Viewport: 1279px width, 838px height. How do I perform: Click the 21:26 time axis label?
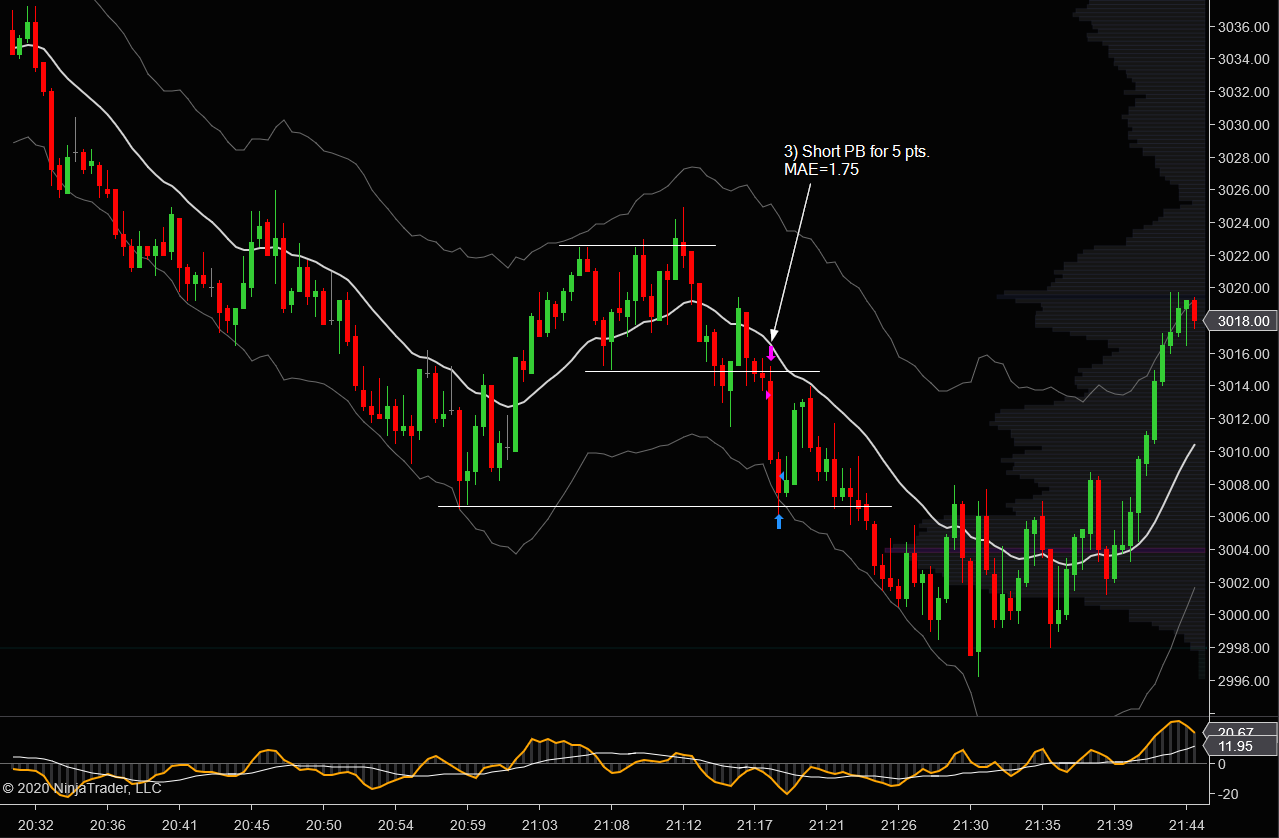[x=897, y=825]
